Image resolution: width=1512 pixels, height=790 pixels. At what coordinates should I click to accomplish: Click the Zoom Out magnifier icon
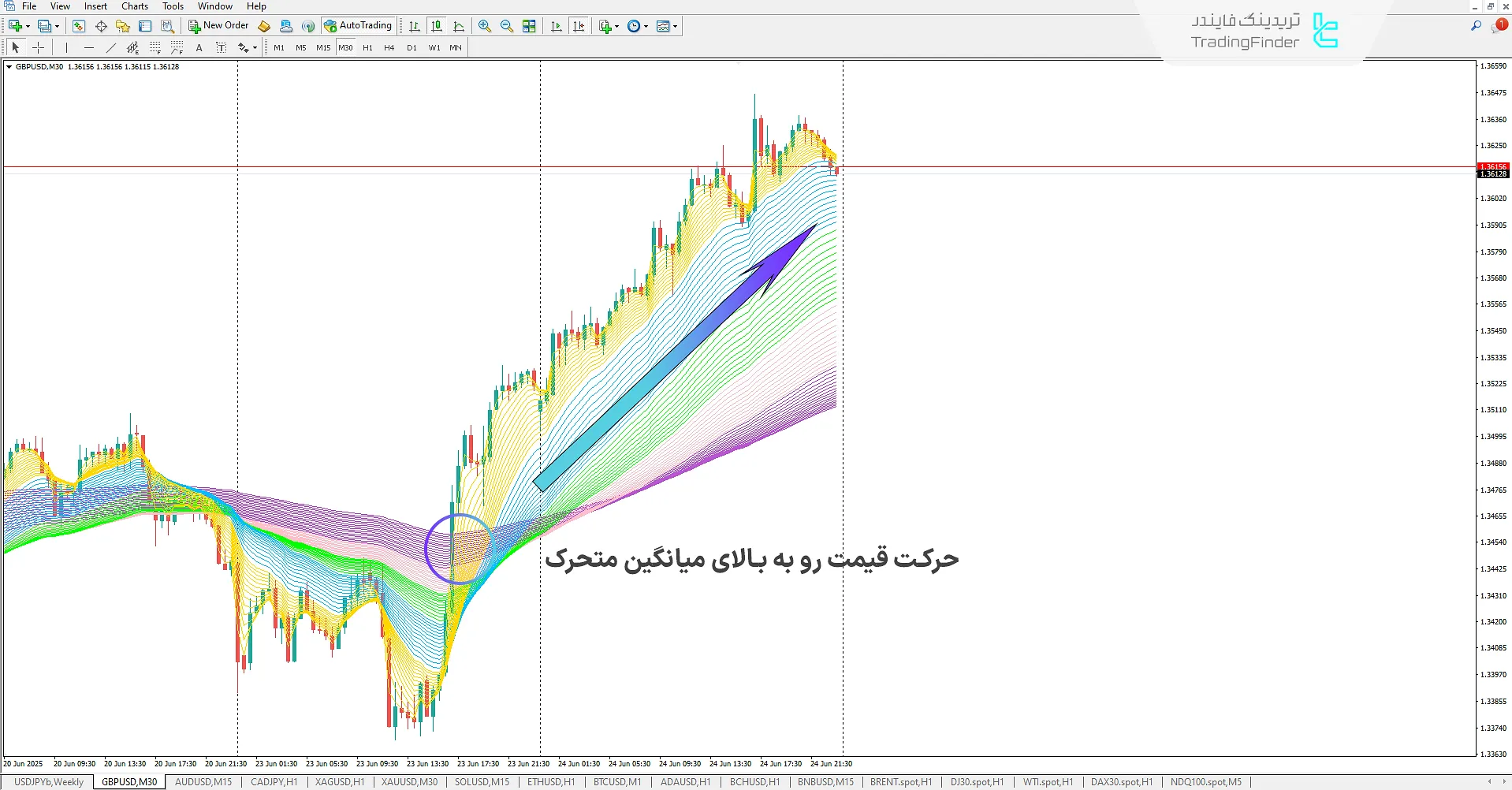coord(507,26)
